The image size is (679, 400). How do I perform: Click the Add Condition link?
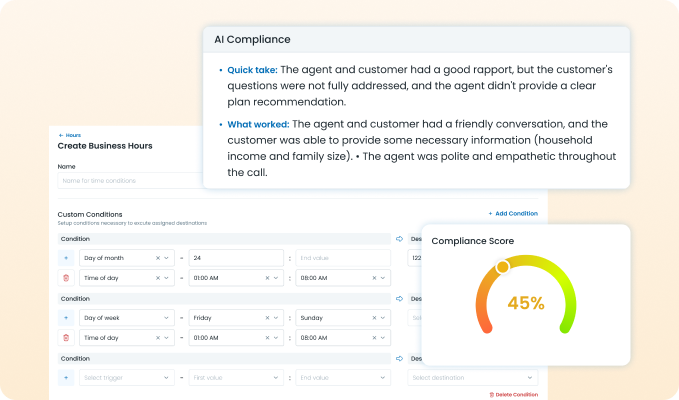(513, 214)
